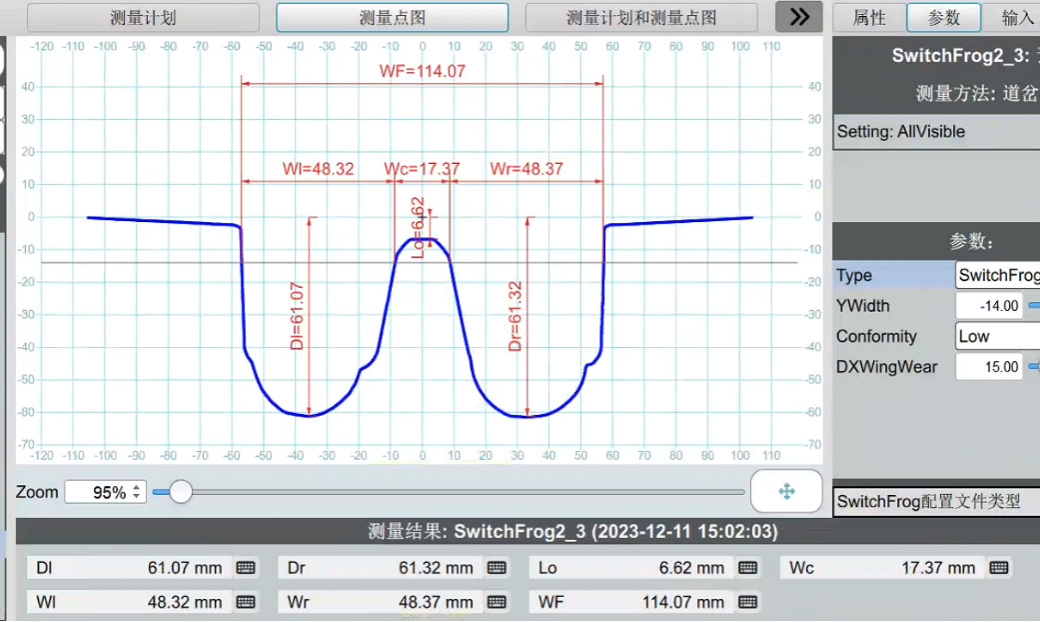Switch to the 测量计划和测量点图 tab

641,18
